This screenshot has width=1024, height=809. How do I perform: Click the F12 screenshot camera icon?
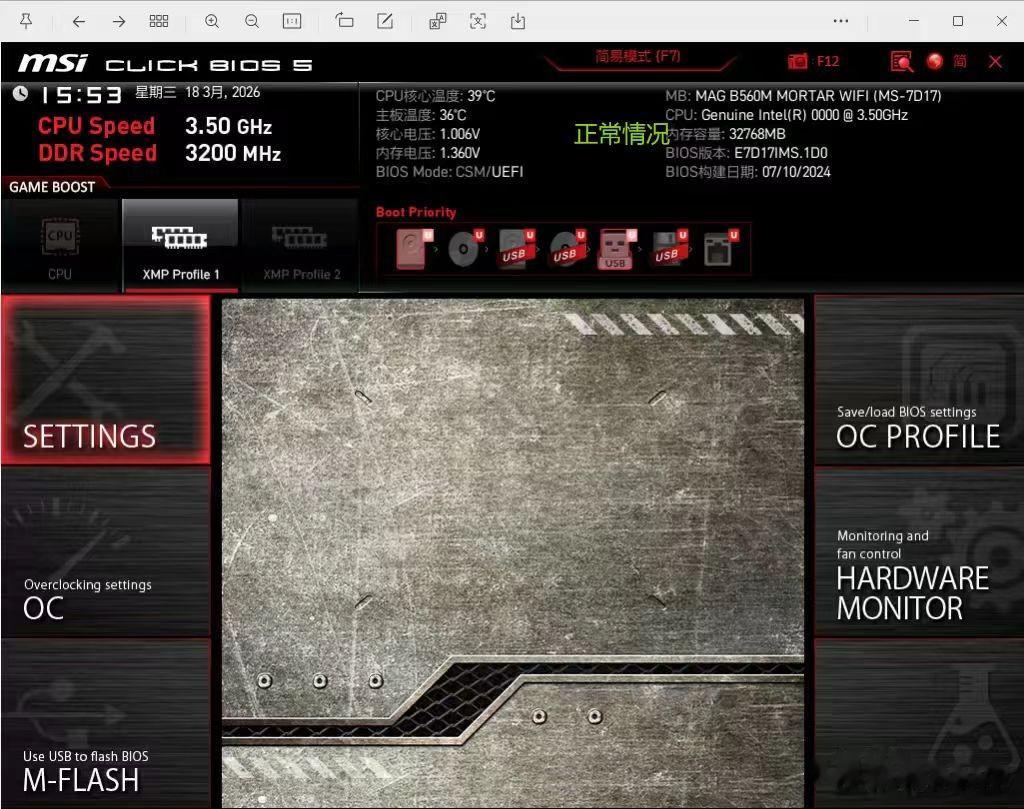click(x=797, y=61)
